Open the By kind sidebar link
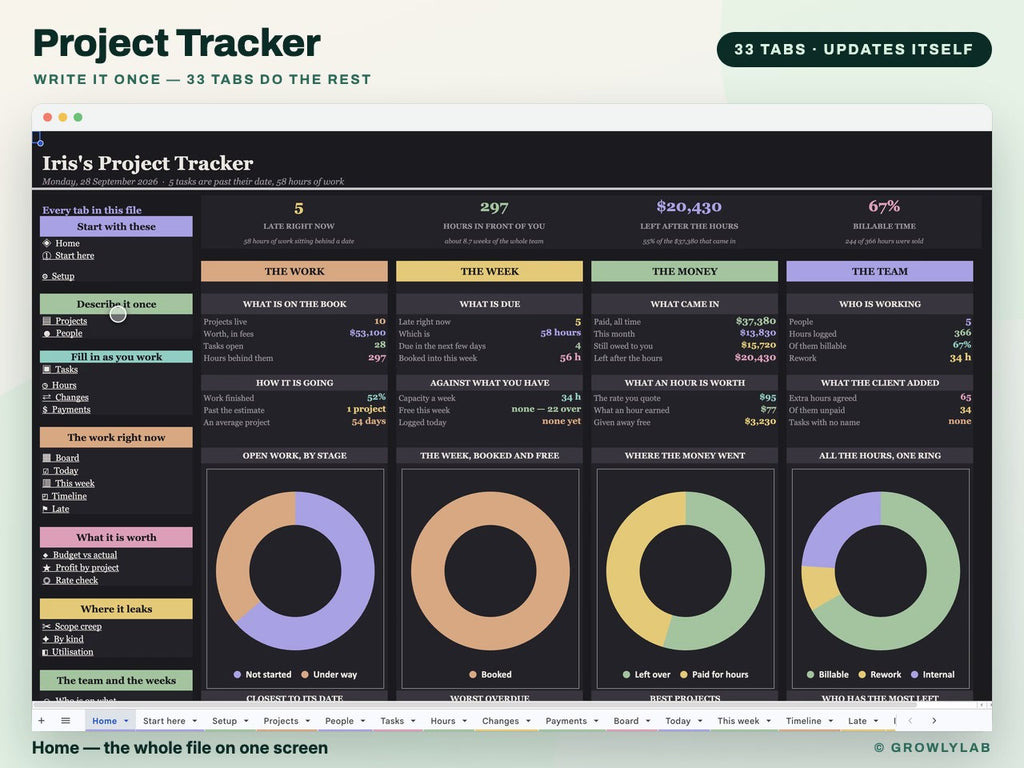 [68, 639]
